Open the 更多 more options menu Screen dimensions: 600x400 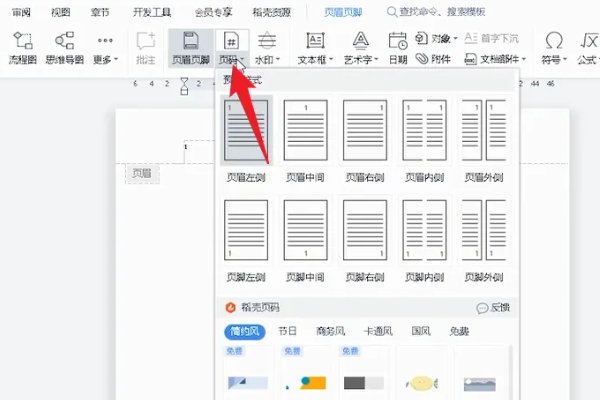[105, 50]
